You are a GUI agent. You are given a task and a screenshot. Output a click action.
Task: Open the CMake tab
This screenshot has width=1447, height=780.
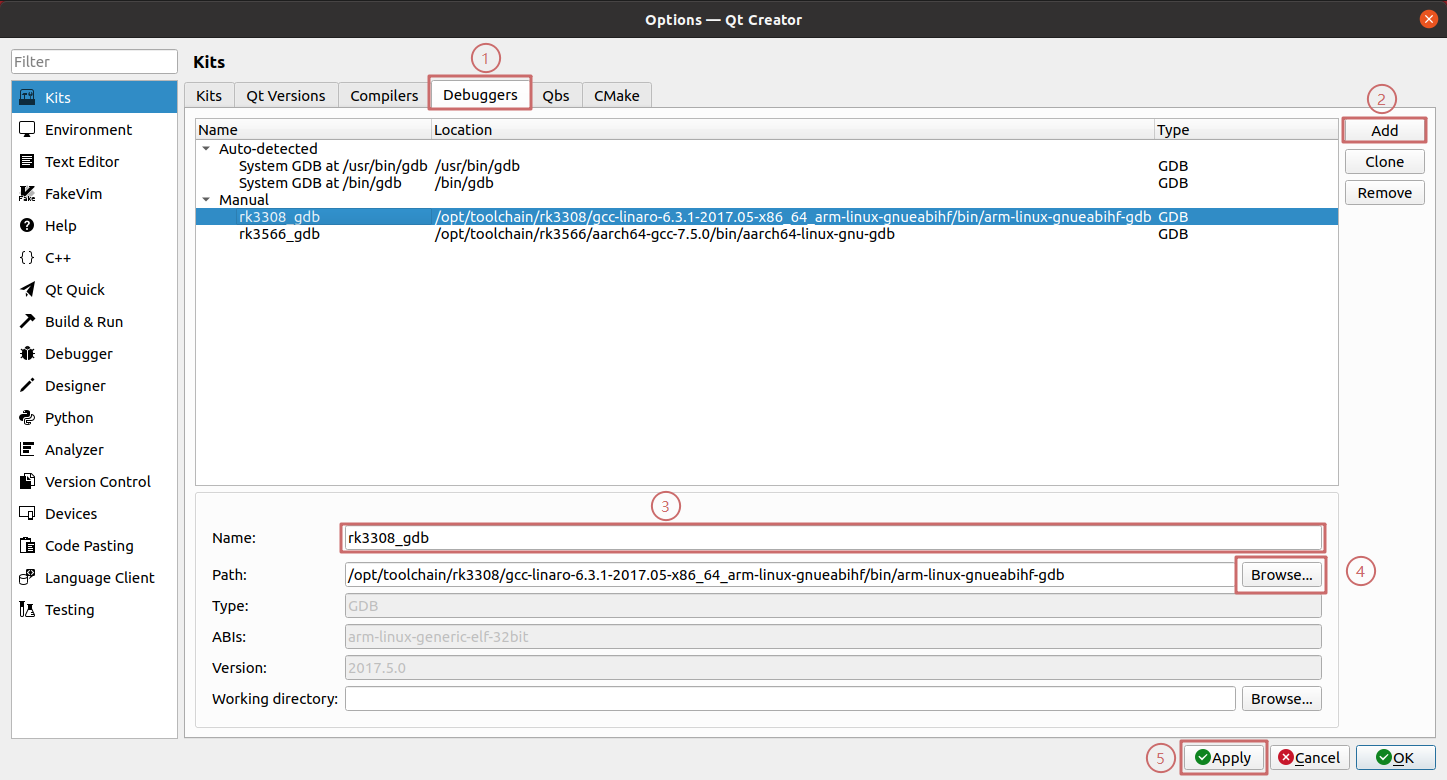617,96
